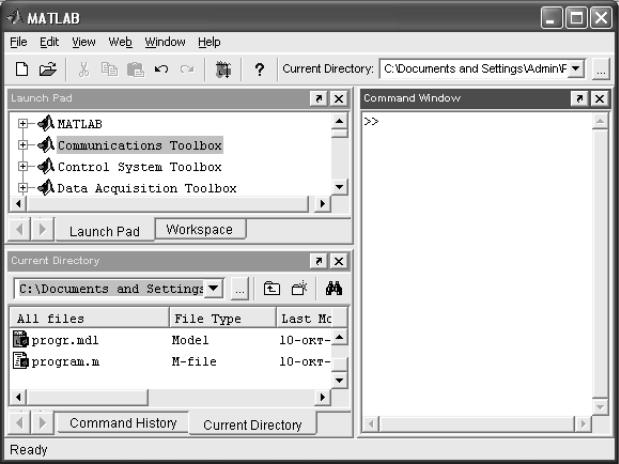Viewport: 619px width, 464px height.
Task: Close the Current Directory panel
Action: pyautogui.click(x=339, y=261)
